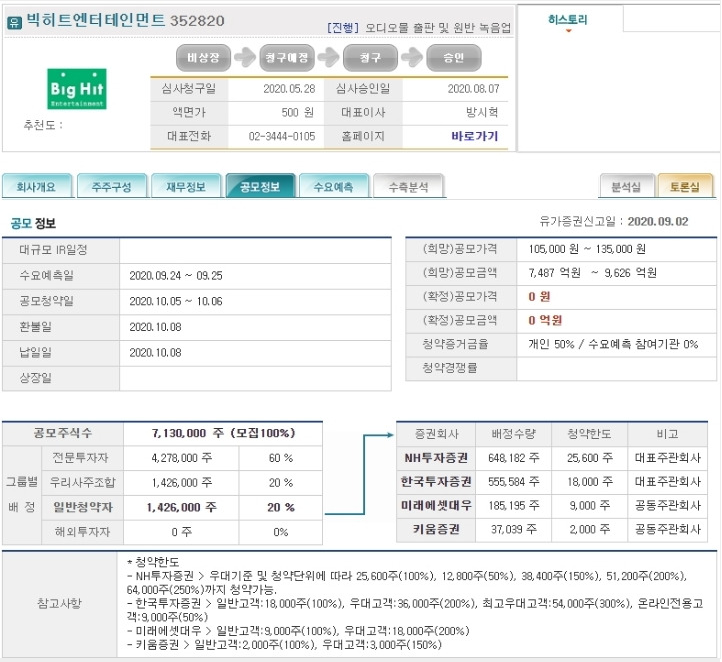Screen dimensions: 722x662
Task: Click price range 105,000 원 ~ 135,000 원
Action: (x=587, y=249)
